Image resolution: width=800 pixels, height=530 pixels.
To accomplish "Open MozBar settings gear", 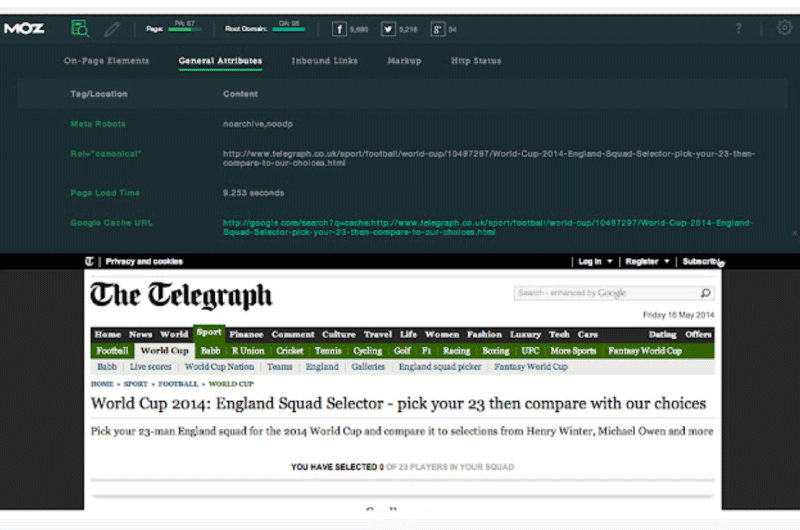I will click(784, 28).
